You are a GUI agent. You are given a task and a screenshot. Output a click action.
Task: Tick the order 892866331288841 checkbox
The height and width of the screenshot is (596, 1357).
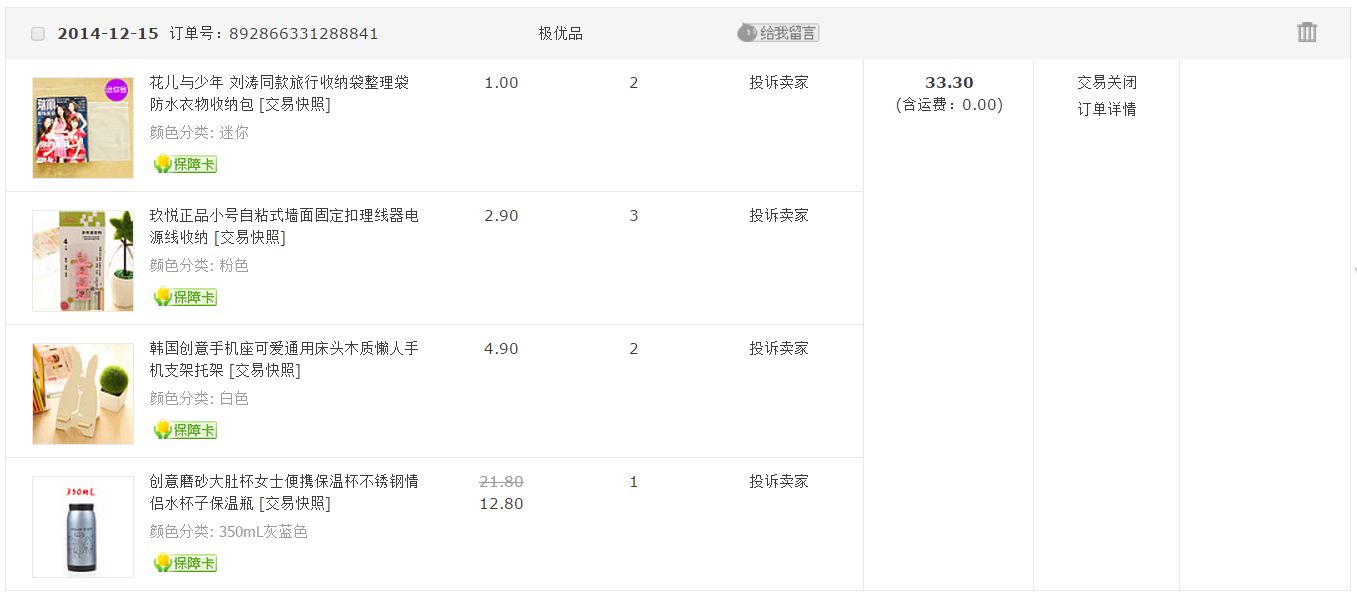pos(38,34)
